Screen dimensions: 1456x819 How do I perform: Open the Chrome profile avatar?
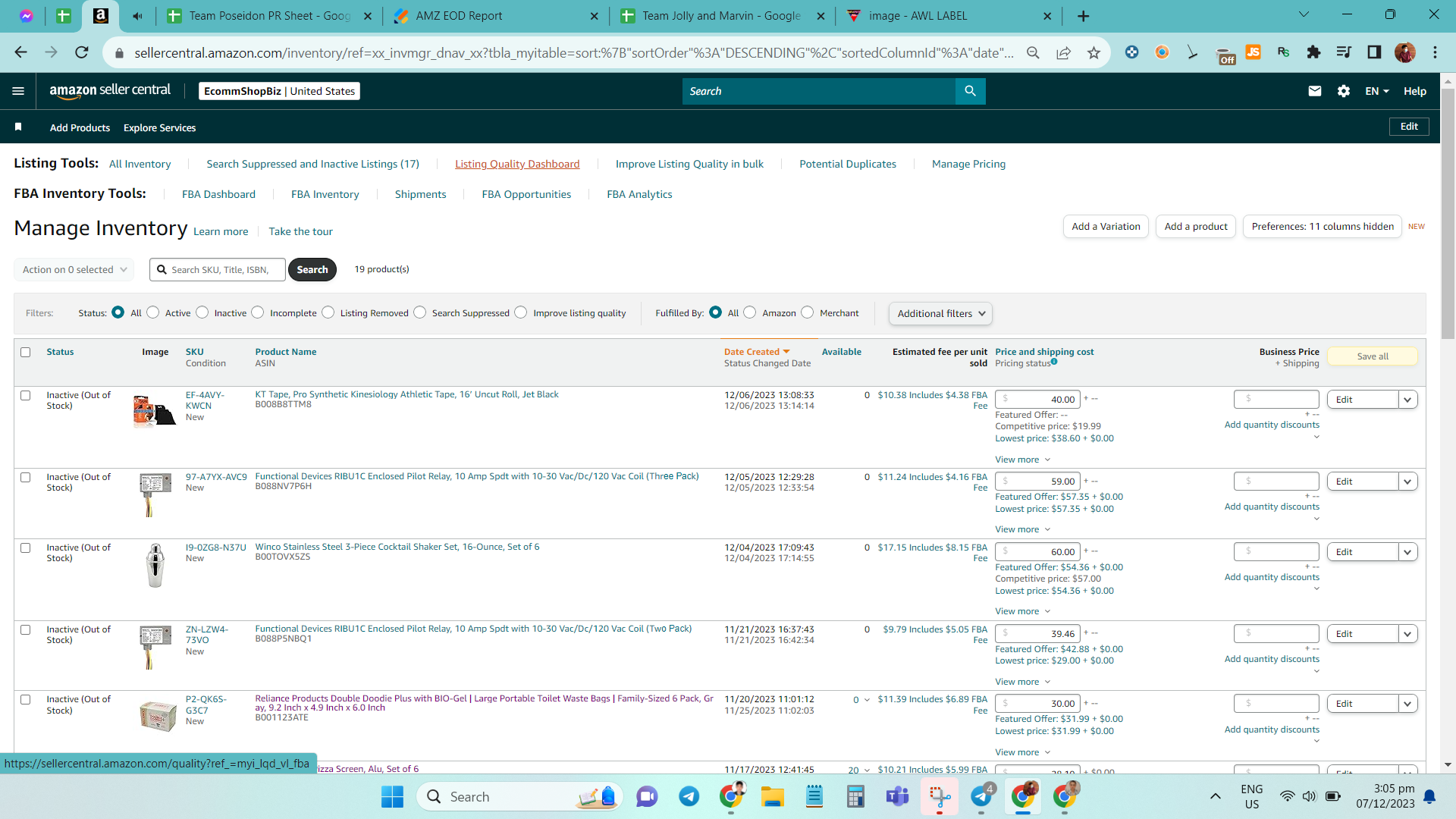tap(1404, 52)
